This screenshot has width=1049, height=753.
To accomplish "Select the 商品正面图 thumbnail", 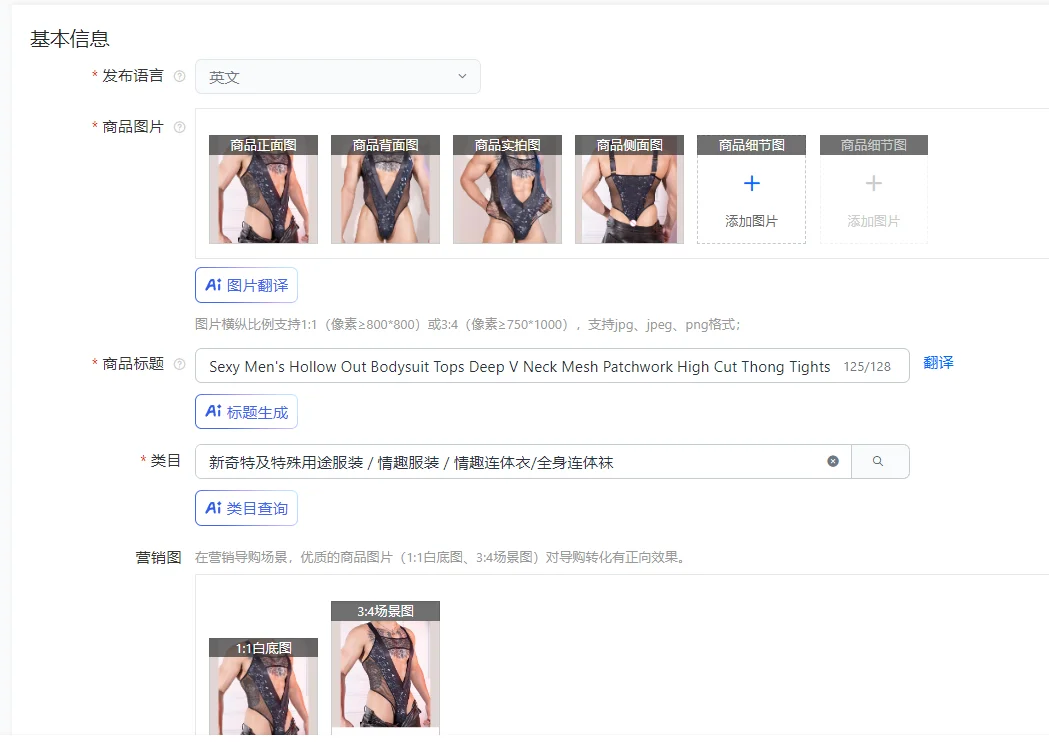I will 263,189.
